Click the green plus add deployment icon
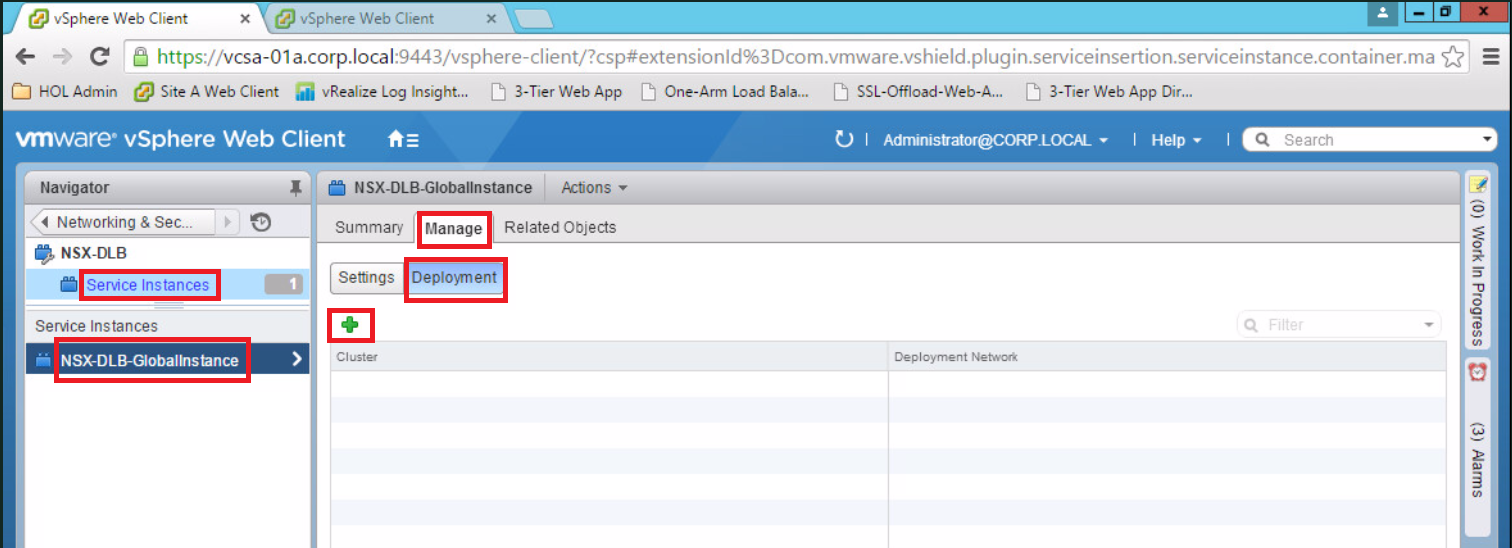The image size is (1512, 548). click(x=350, y=325)
